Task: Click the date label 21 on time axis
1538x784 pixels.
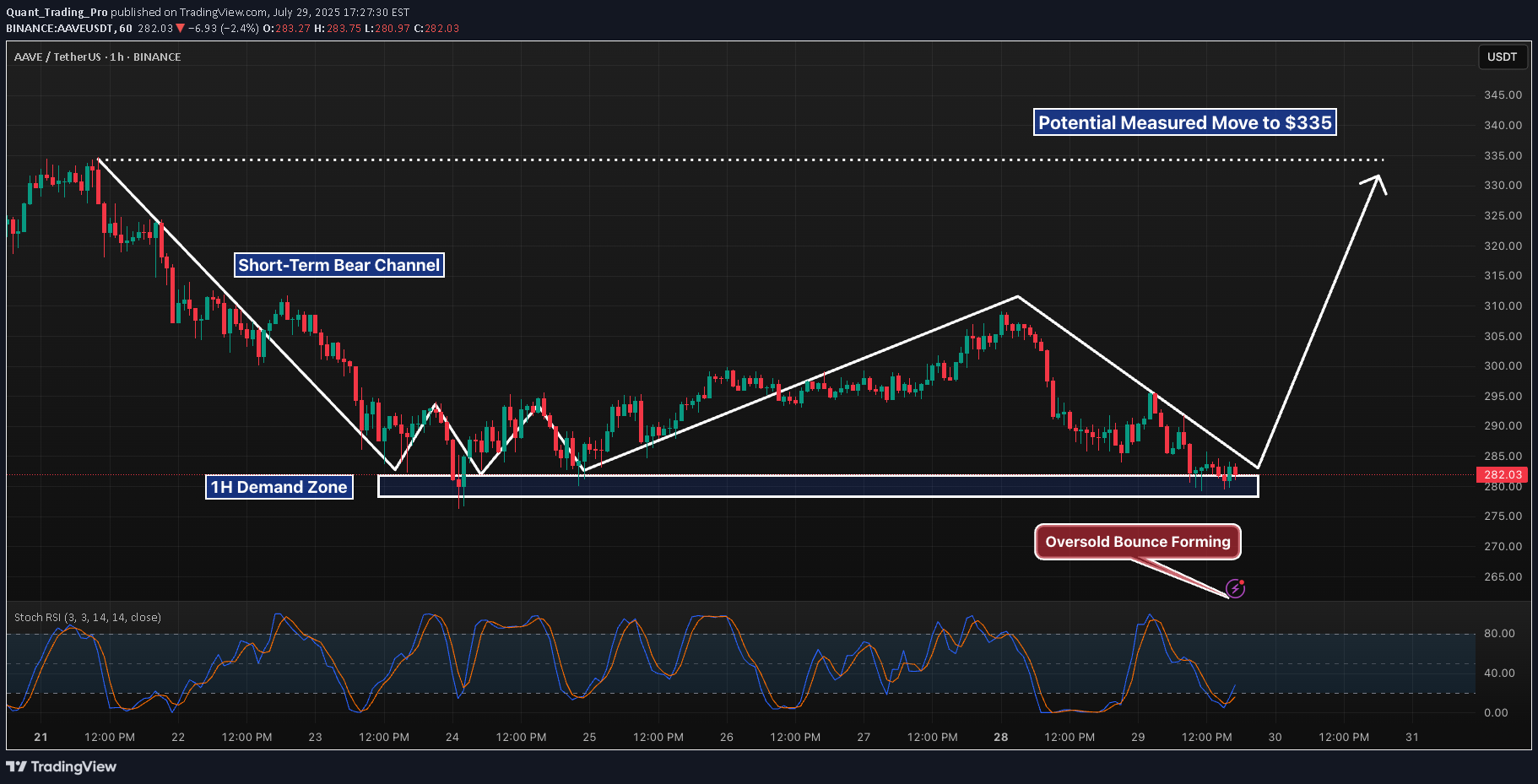Action: click(41, 737)
